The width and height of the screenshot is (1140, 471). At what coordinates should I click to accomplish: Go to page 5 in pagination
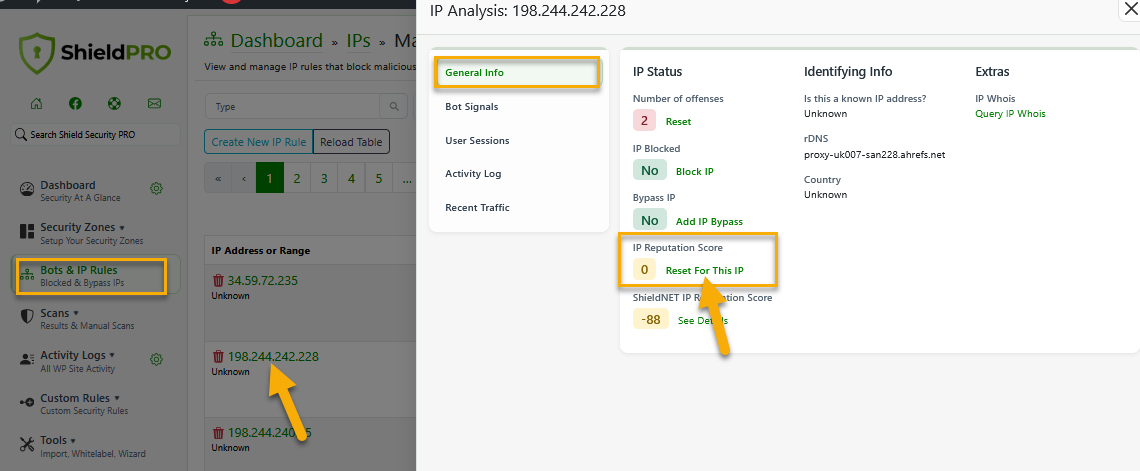click(x=379, y=178)
